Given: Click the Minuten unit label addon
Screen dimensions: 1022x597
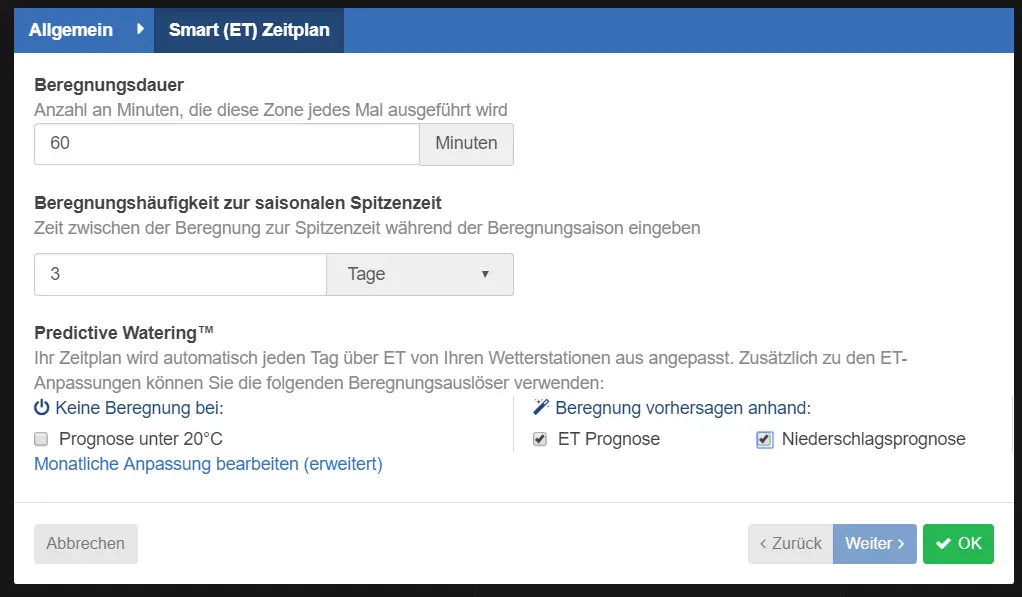Looking at the screenshot, I should point(466,144).
